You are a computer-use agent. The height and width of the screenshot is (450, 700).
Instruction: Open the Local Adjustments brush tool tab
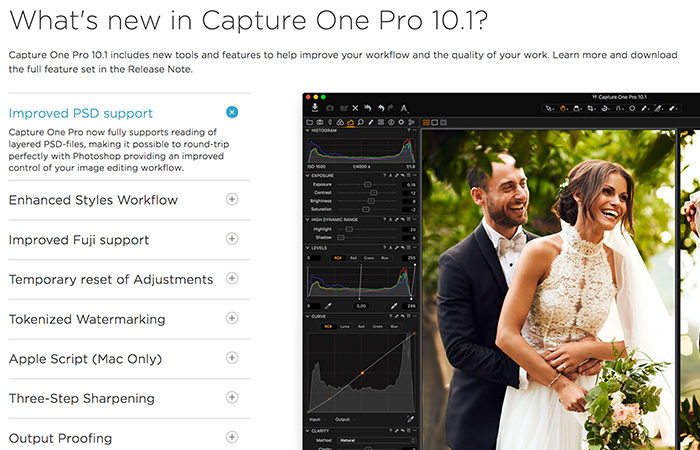[371, 122]
